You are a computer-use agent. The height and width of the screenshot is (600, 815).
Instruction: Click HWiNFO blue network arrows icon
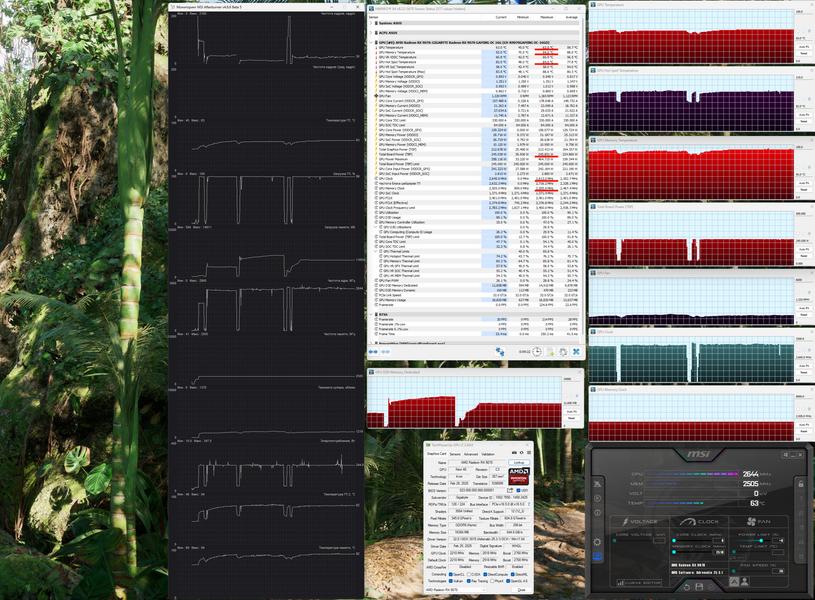(x=500, y=351)
